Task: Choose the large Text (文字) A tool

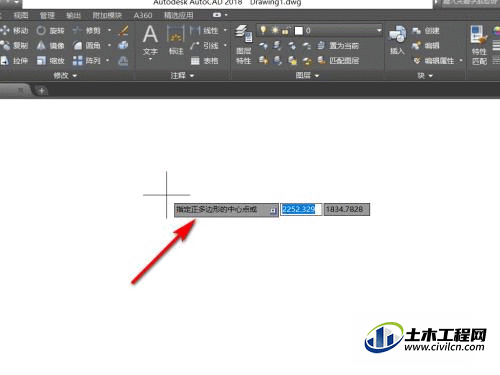Action: [150, 40]
